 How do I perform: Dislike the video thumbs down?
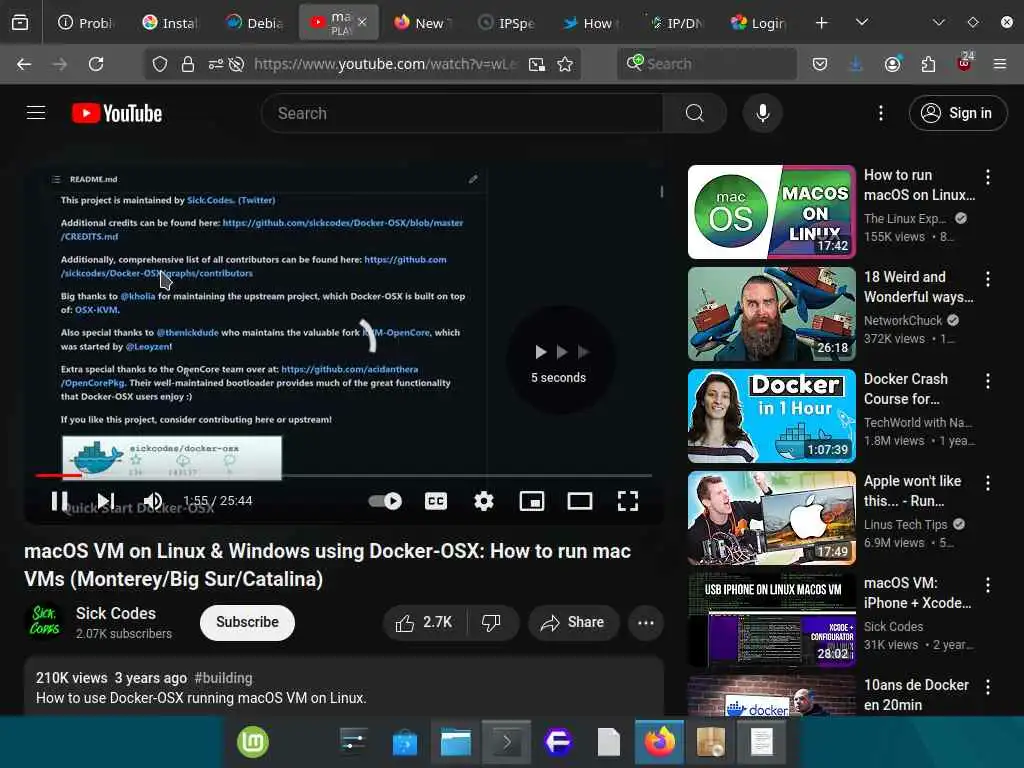point(492,622)
